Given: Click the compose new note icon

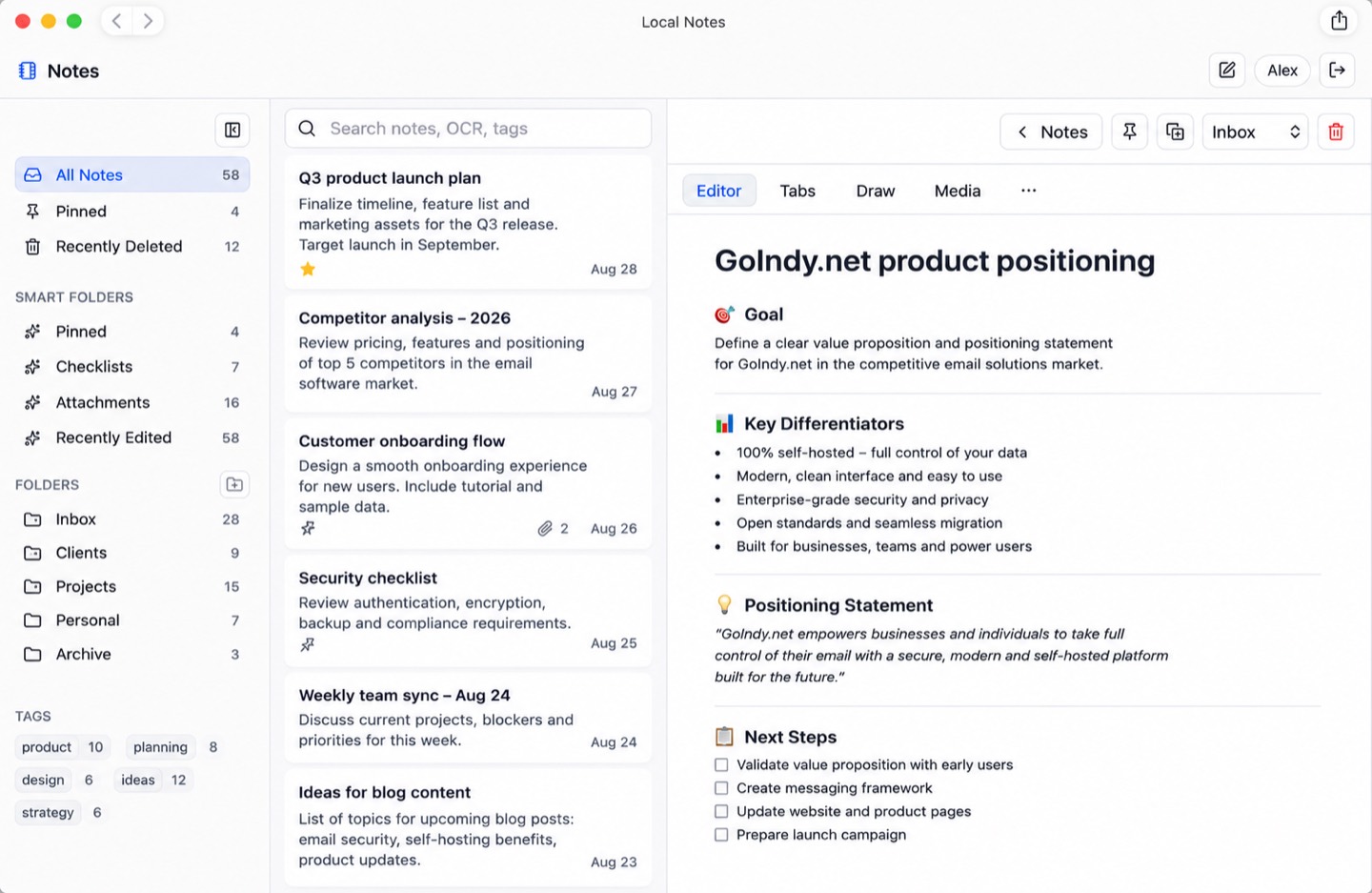Looking at the screenshot, I should tap(1227, 70).
